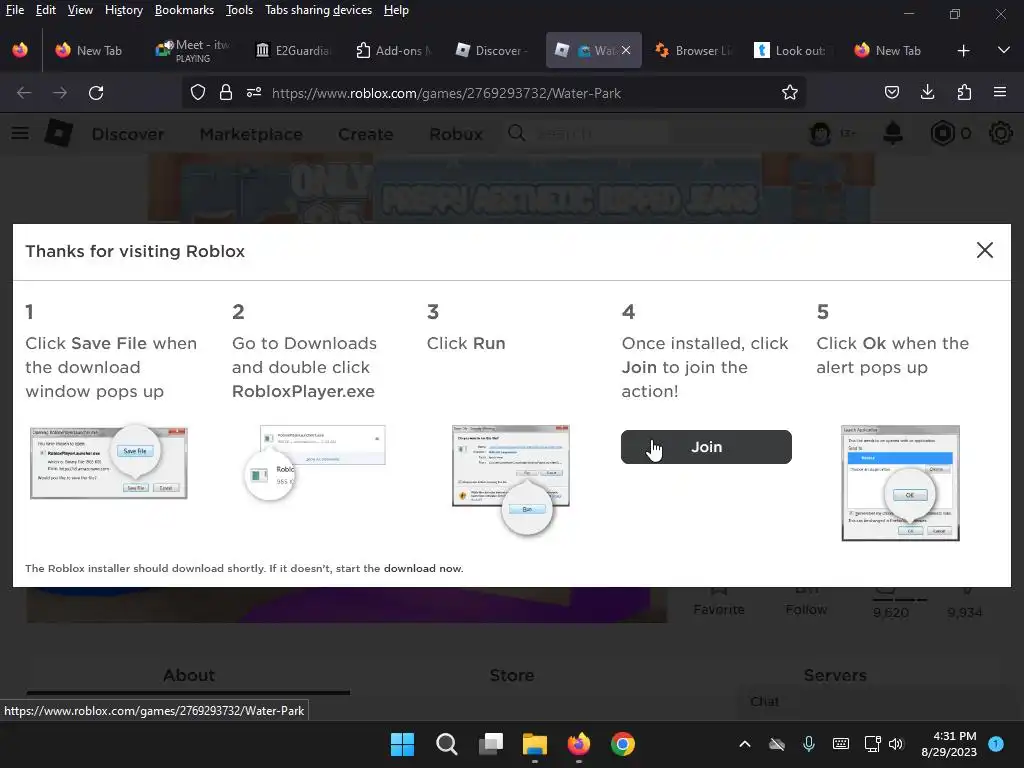Bookmark this page with the star

(790, 93)
